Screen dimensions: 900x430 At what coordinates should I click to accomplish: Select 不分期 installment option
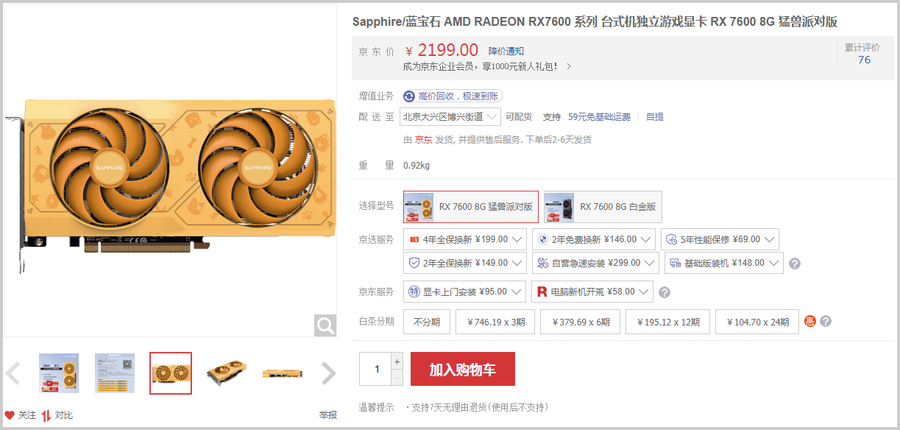point(426,322)
